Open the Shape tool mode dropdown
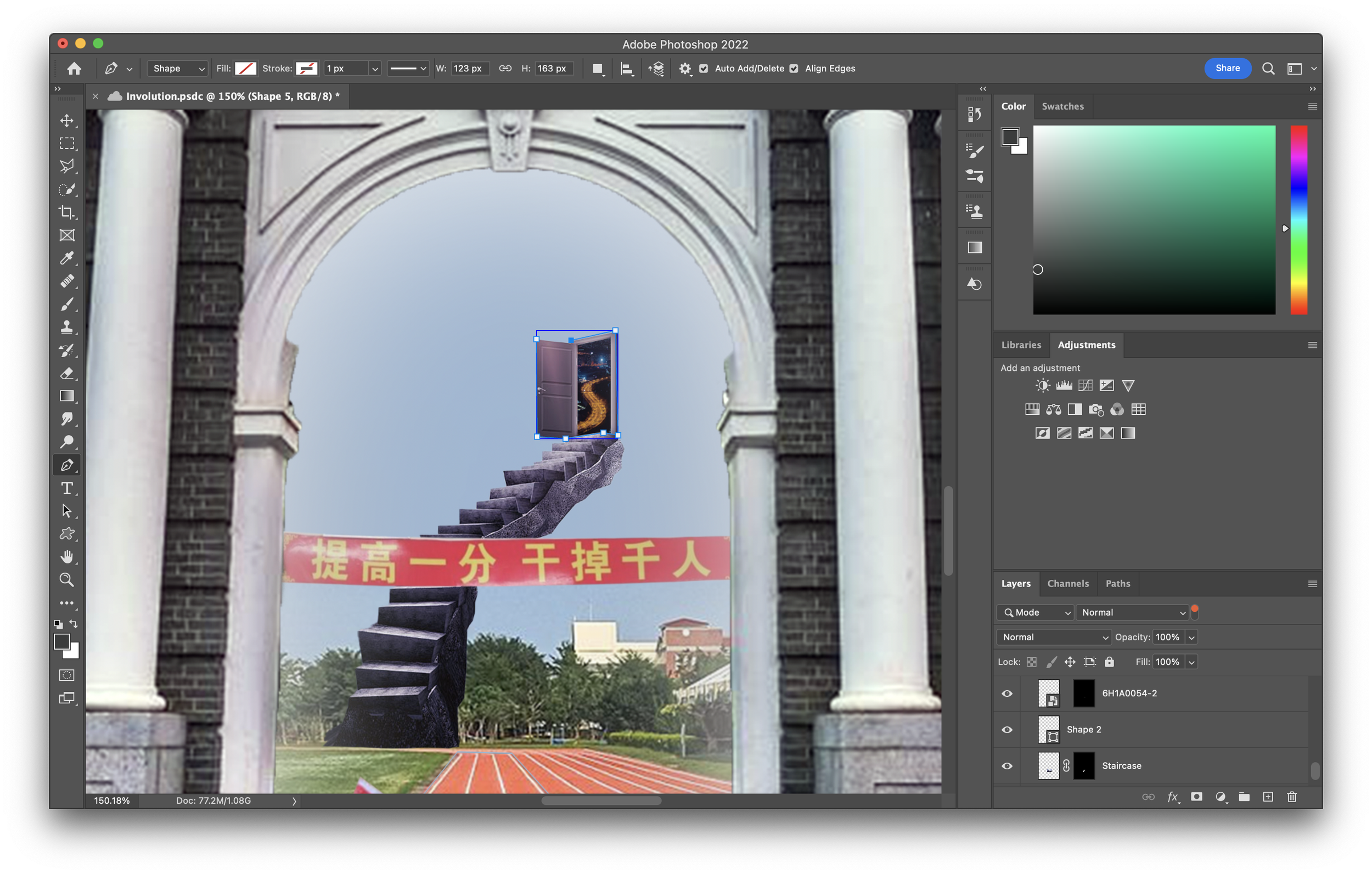Viewport: 1372px width, 874px height. pyautogui.click(x=177, y=69)
